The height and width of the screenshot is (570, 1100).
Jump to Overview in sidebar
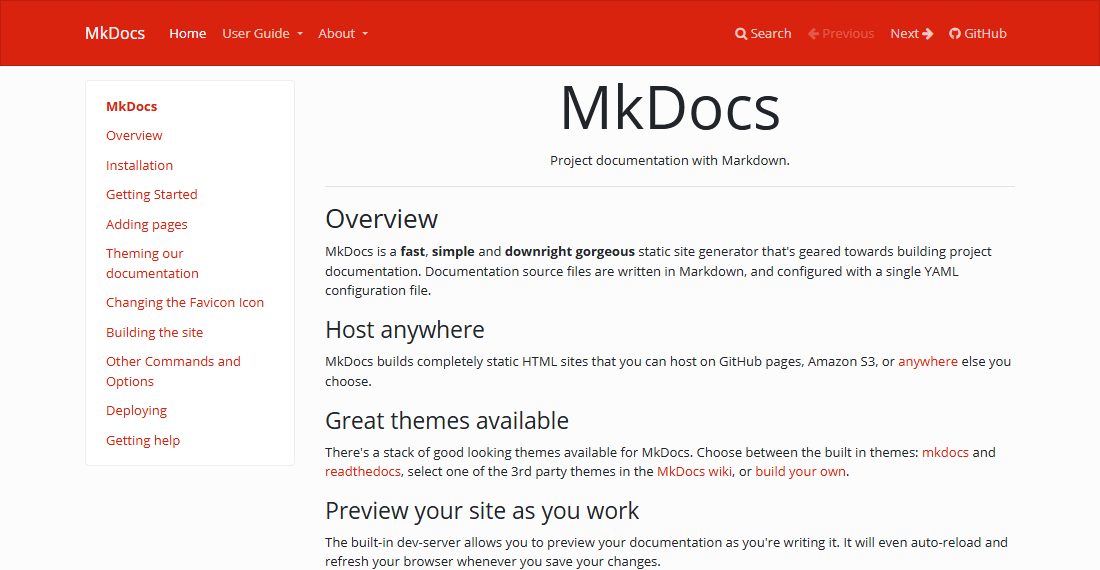(134, 135)
